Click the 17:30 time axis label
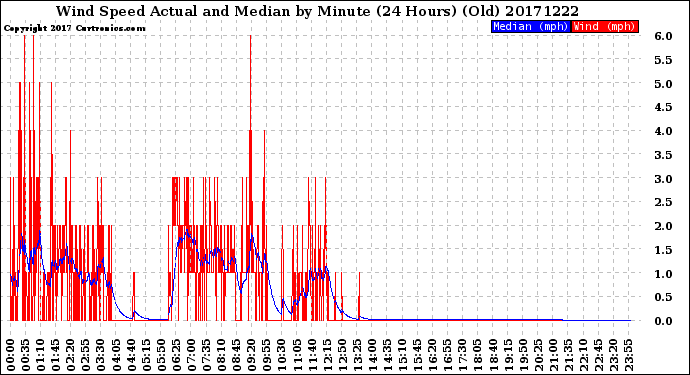 [x=462, y=355]
